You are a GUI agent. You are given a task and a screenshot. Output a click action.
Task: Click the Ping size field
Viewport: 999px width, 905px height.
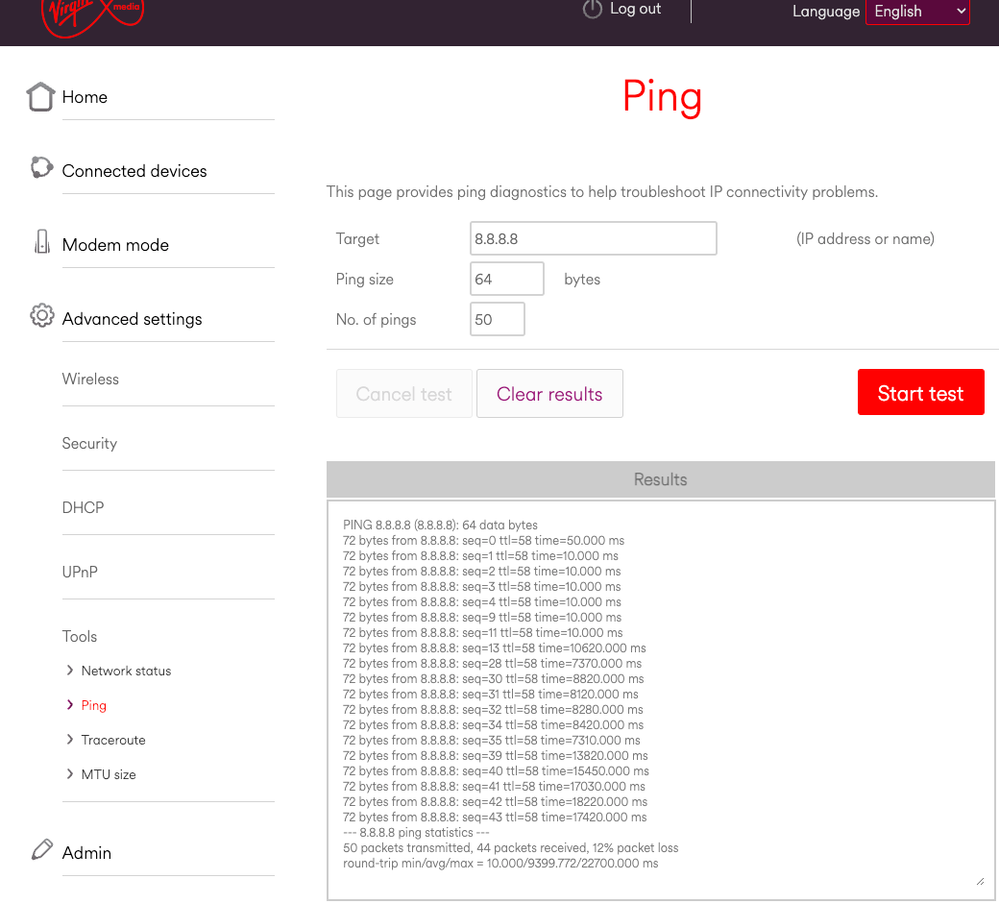pyautogui.click(x=507, y=279)
